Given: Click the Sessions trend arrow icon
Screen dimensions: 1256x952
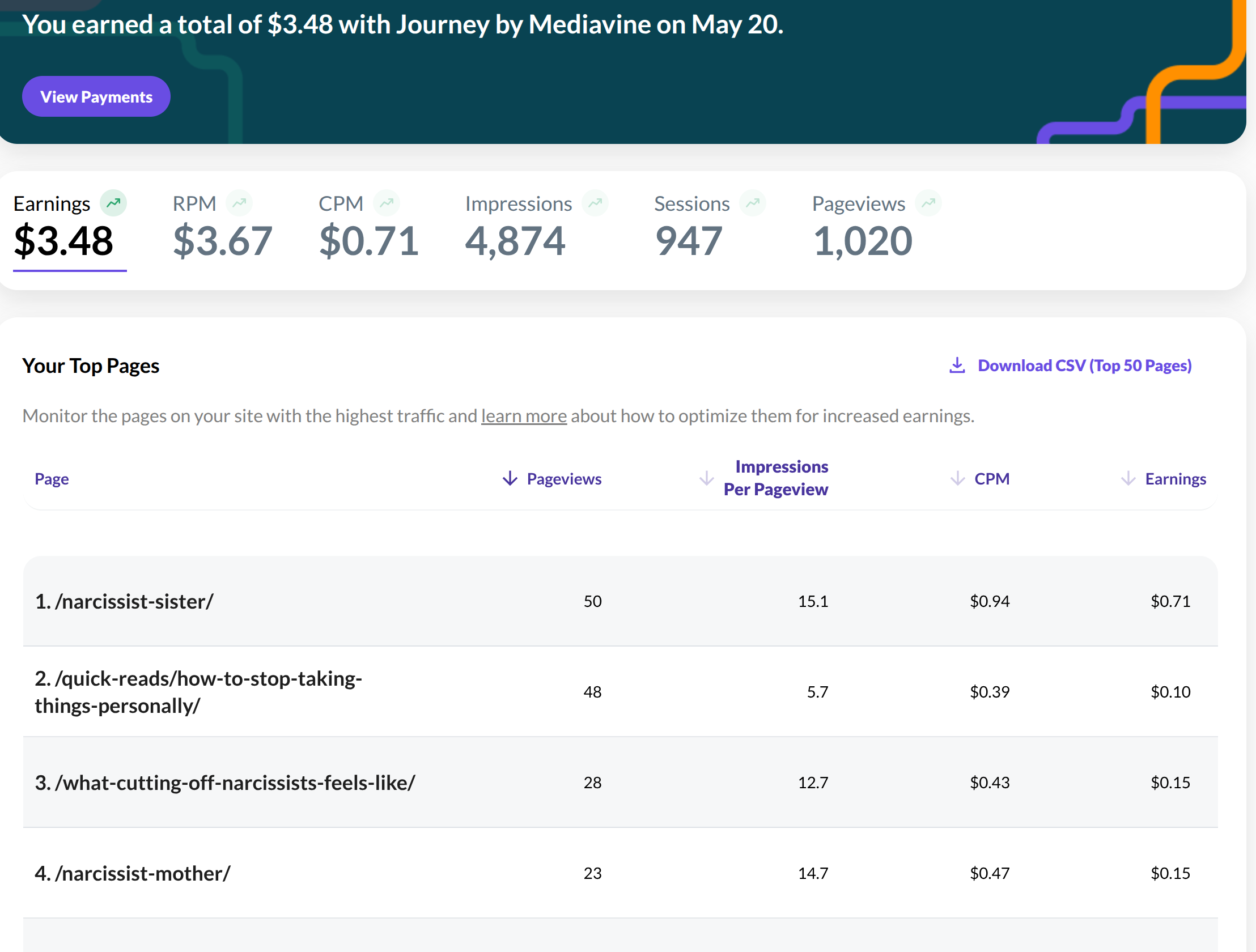Looking at the screenshot, I should [752, 203].
